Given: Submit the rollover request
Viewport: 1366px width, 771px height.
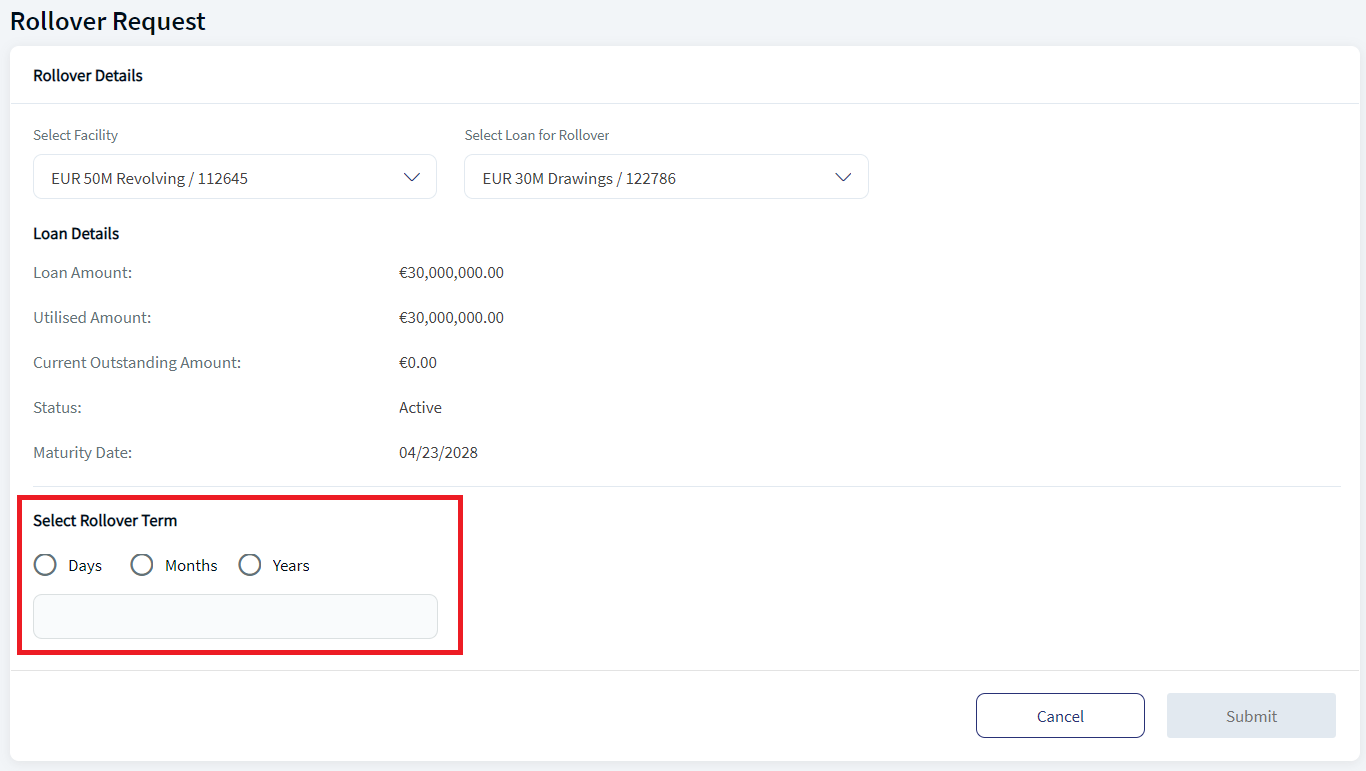Looking at the screenshot, I should coord(1251,716).
